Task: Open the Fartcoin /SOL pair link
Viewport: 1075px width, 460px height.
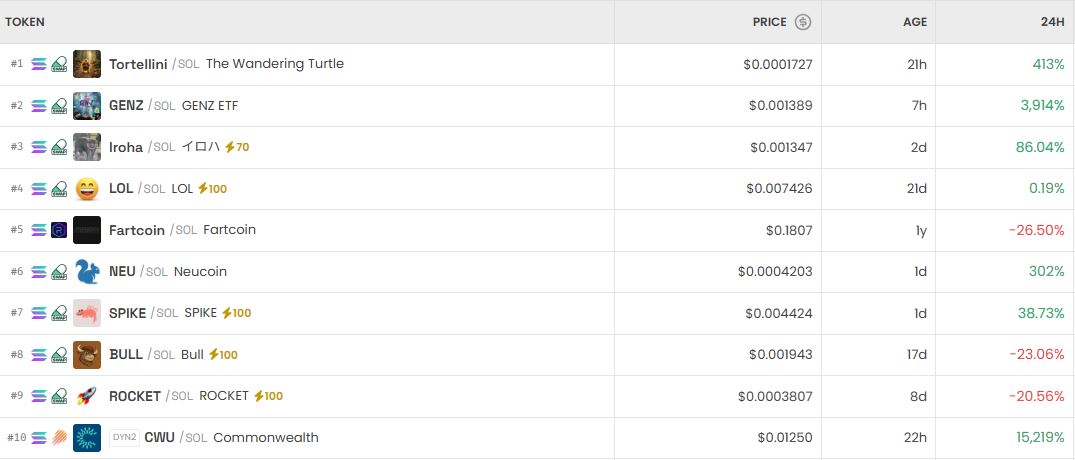Action: click(137, 230)
